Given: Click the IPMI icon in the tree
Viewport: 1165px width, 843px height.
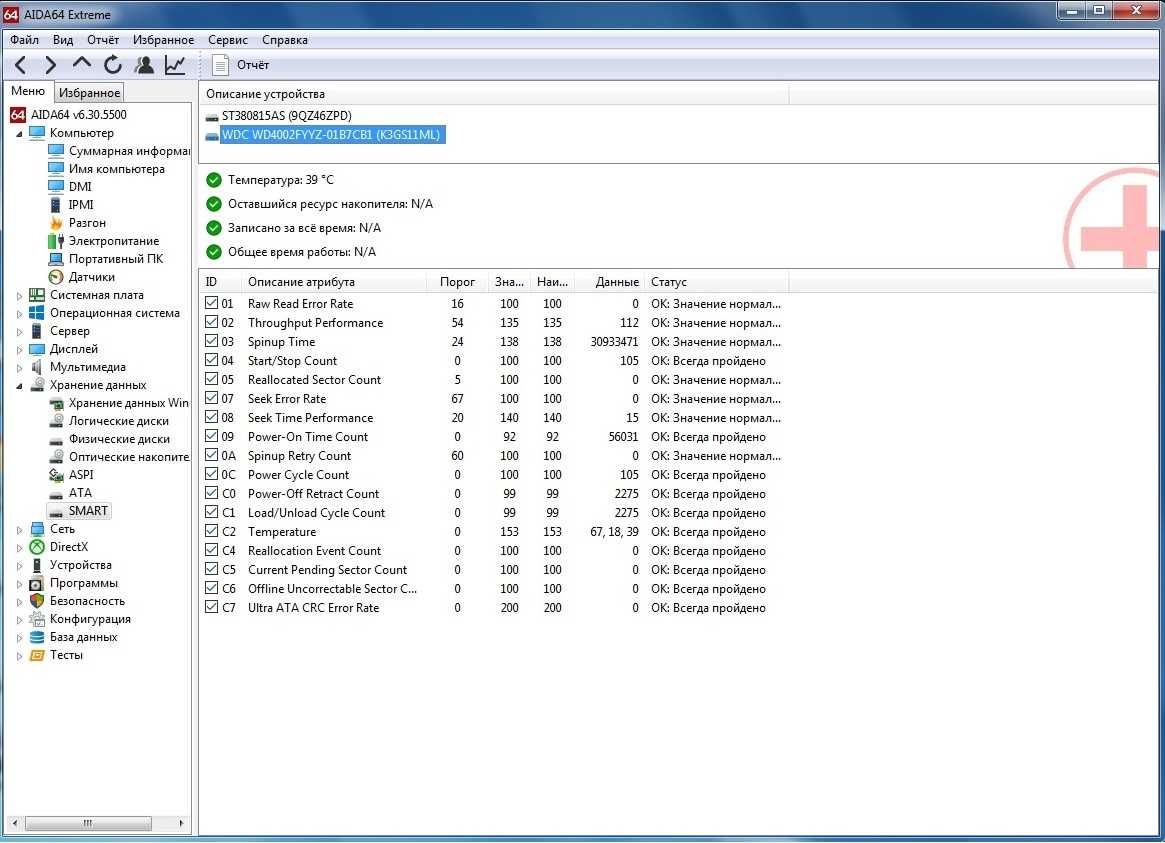Looking at the screenshot, I should (56, 205).
